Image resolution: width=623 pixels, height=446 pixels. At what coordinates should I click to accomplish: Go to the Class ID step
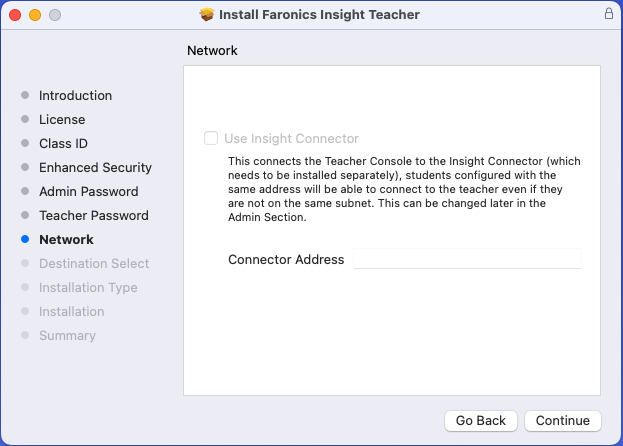click(63, 144)
